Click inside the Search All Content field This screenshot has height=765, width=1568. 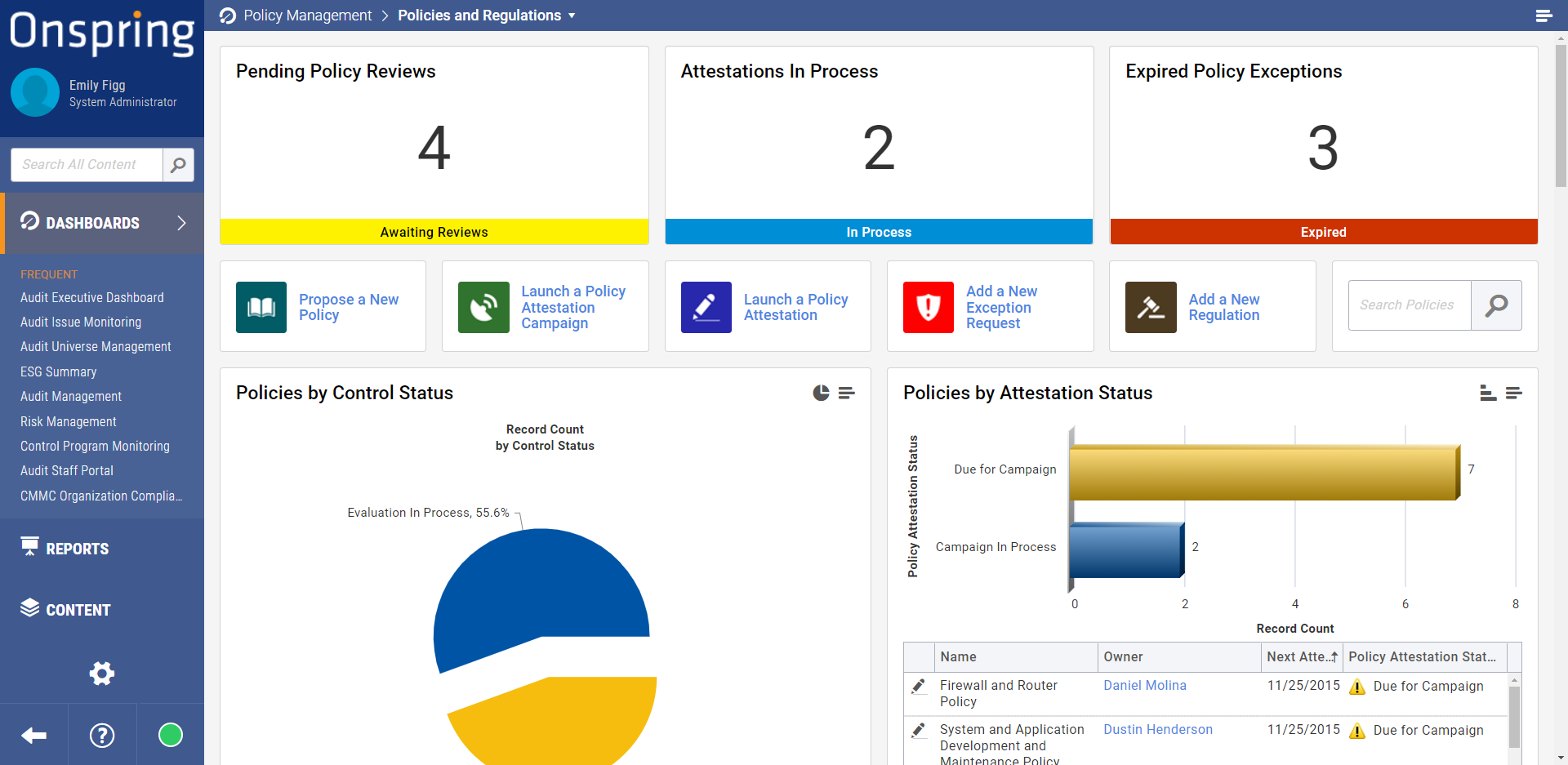coord(86,164)
